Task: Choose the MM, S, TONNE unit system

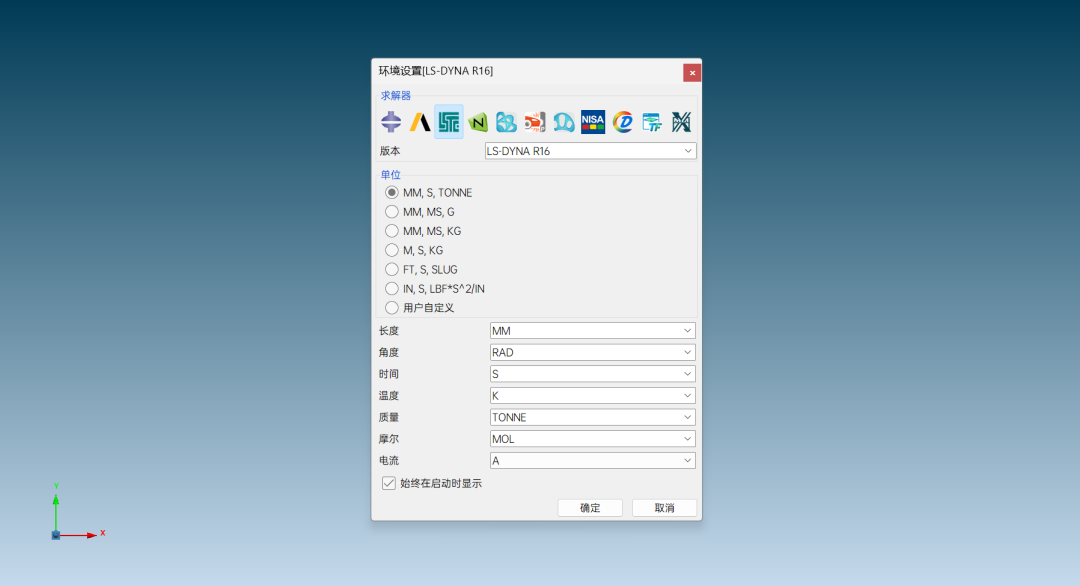Action: pos(392,193)
